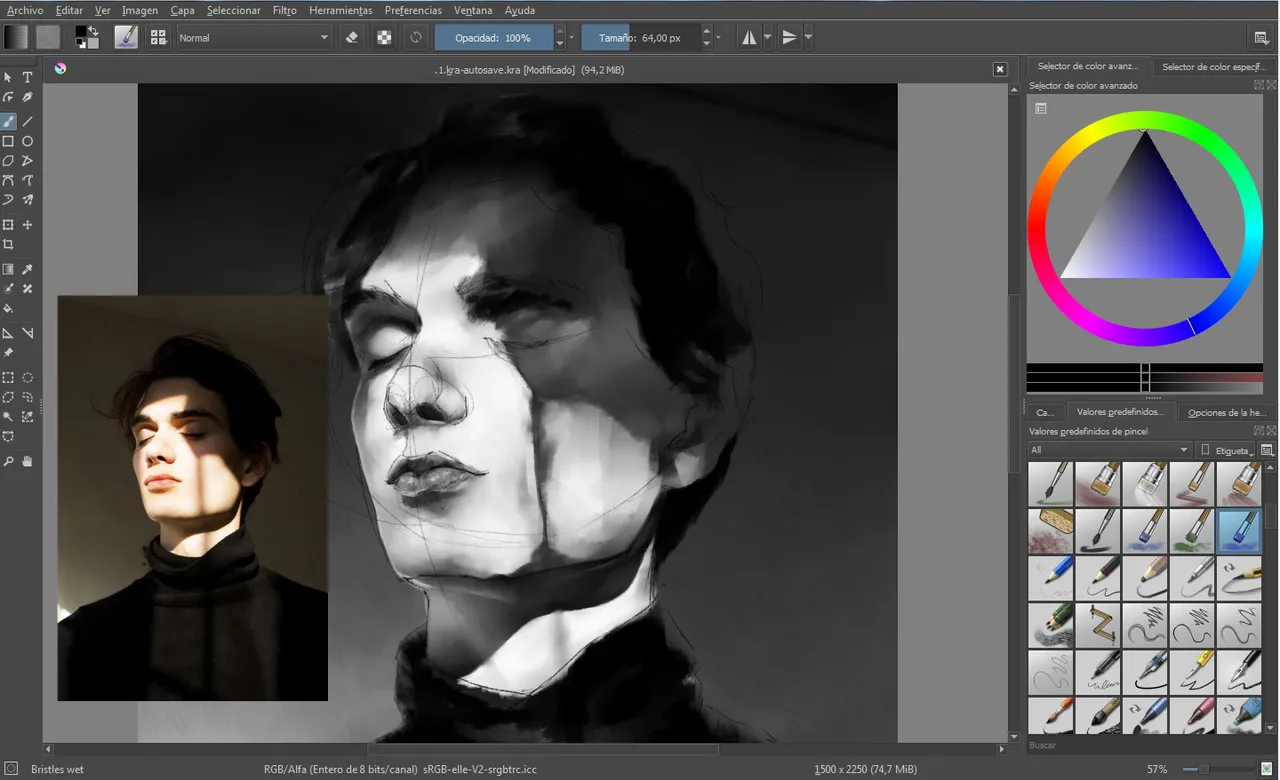
Task: Select the Assistant ruler tool
Action: point(8,333)
